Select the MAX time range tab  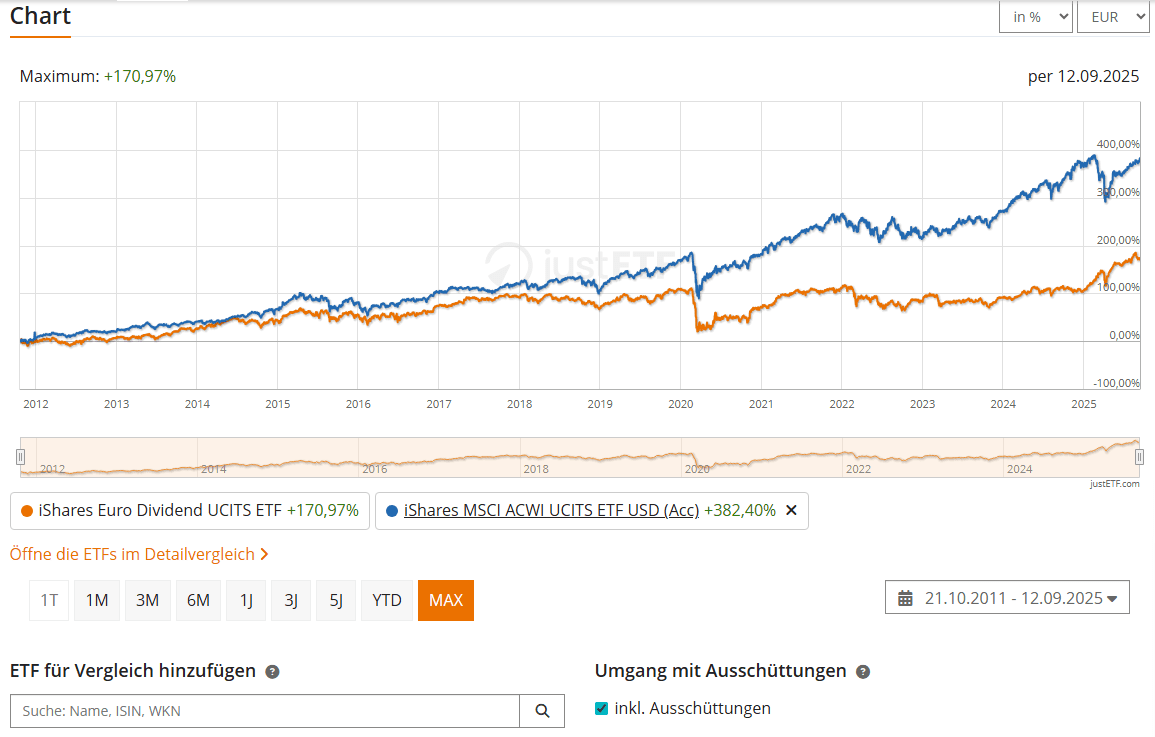(445, 600)
